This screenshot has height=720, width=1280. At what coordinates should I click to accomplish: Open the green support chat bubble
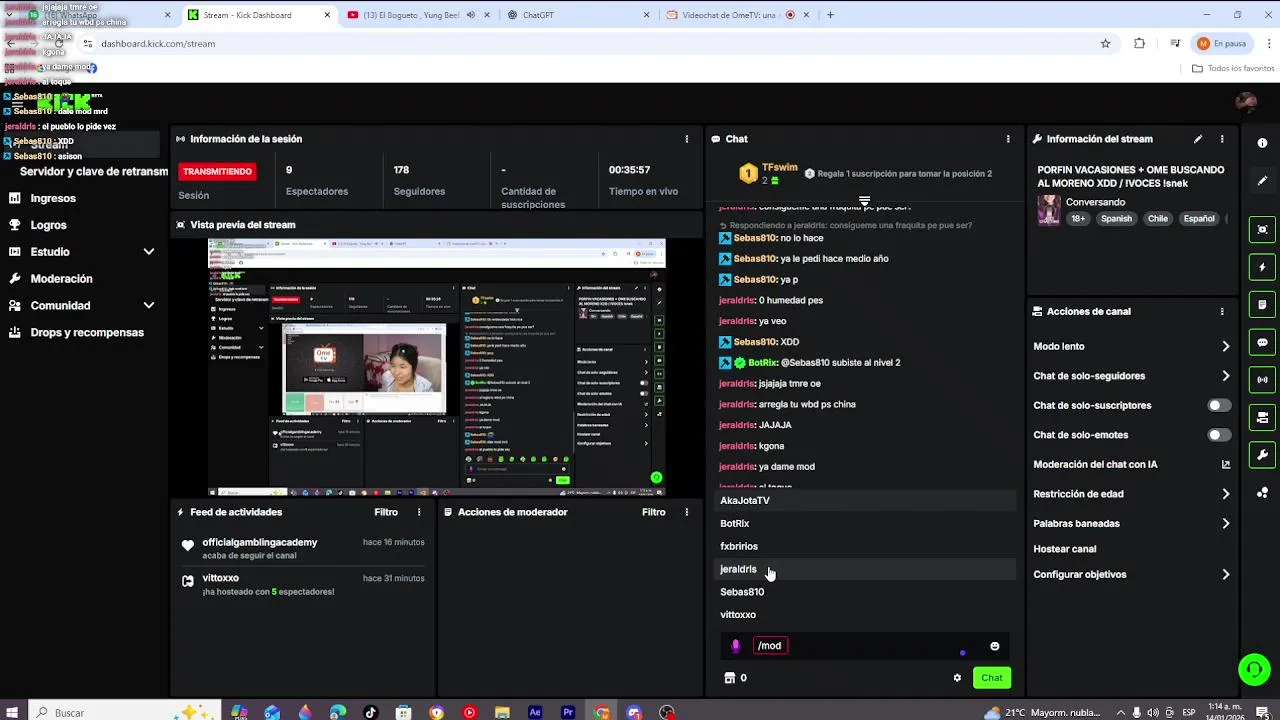[x=1254, y=669]
